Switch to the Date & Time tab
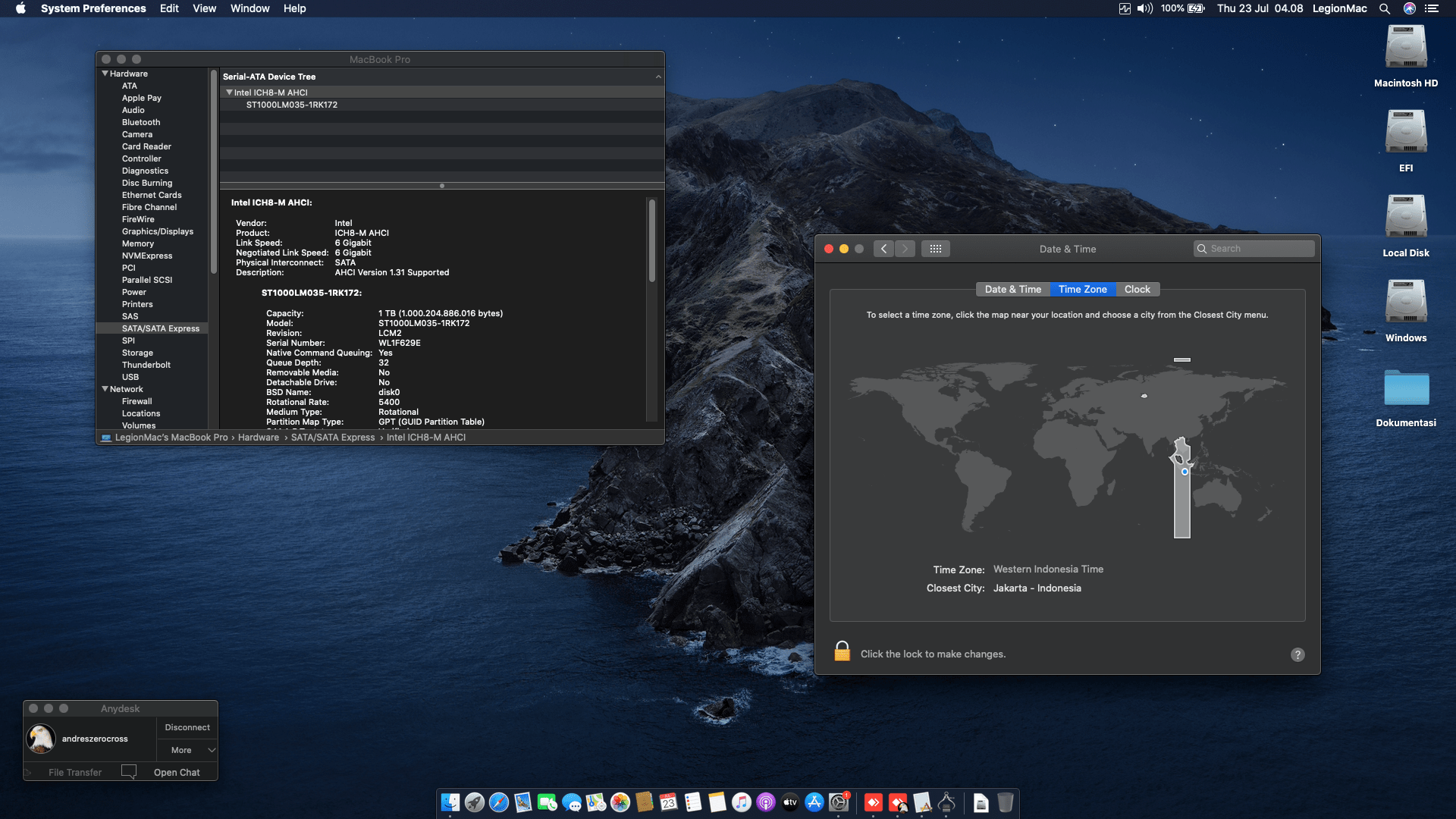 (x=1012, y=290)
